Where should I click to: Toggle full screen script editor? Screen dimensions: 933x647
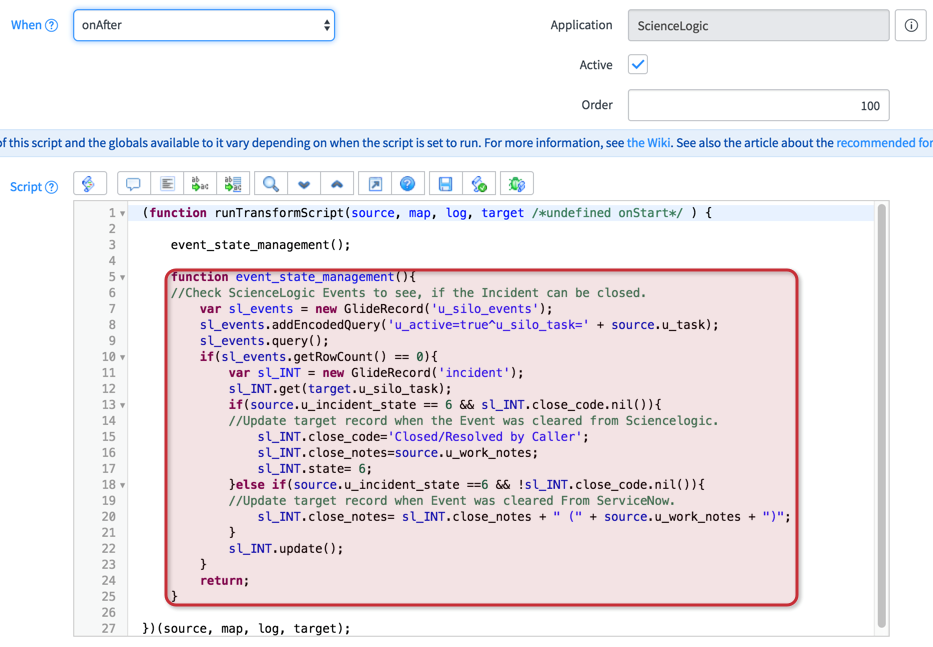click(x=375, y=184)
